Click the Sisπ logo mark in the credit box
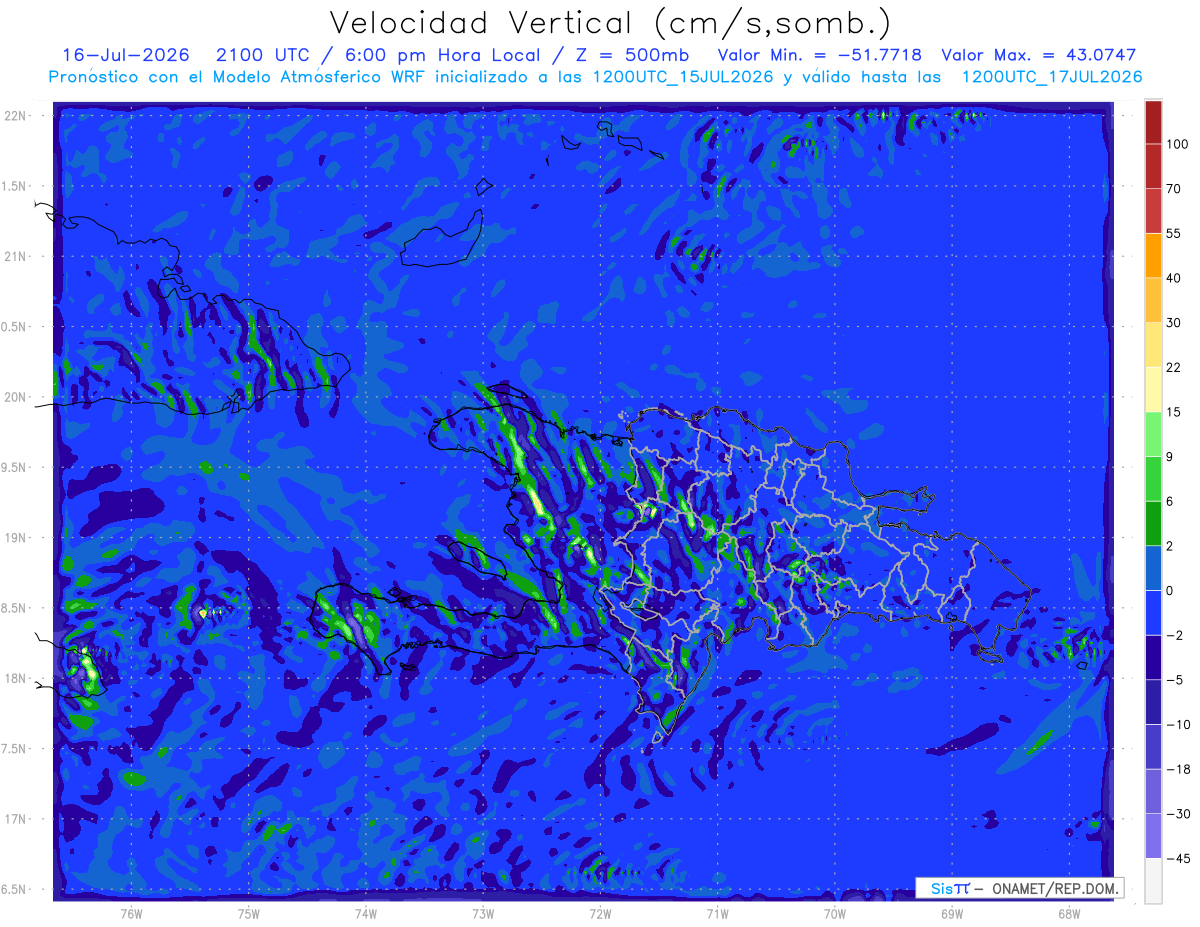The image size is (1200, 927). pos(950,888)
